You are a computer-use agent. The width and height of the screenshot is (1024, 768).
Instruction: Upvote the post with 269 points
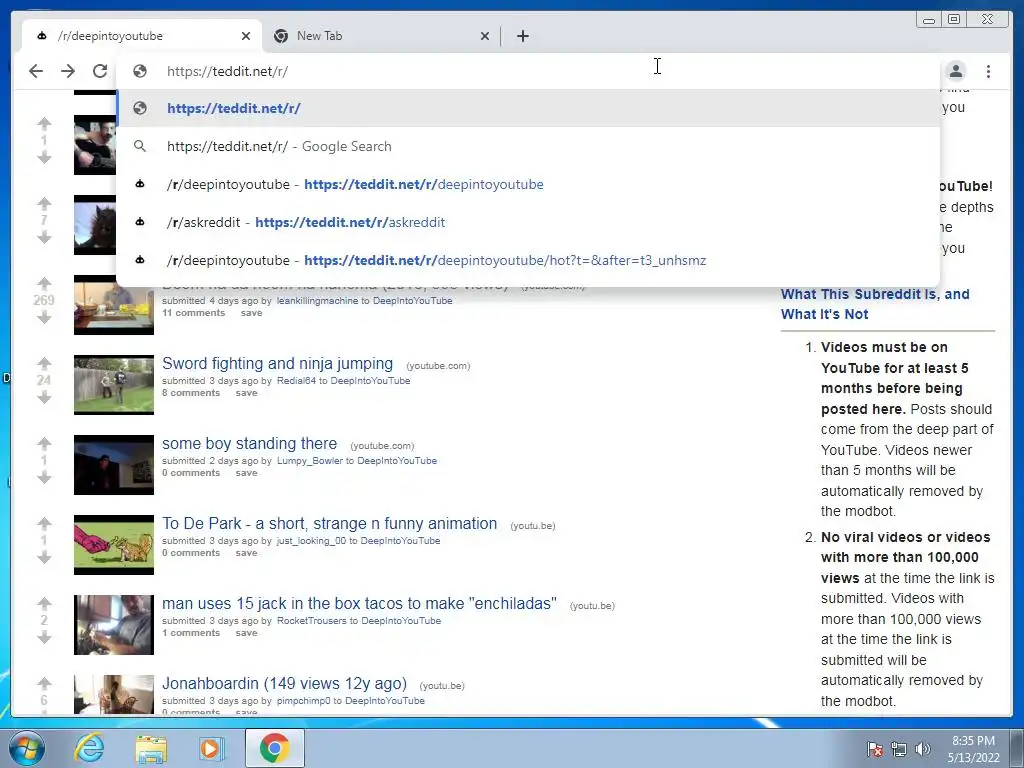click(44, 283)
